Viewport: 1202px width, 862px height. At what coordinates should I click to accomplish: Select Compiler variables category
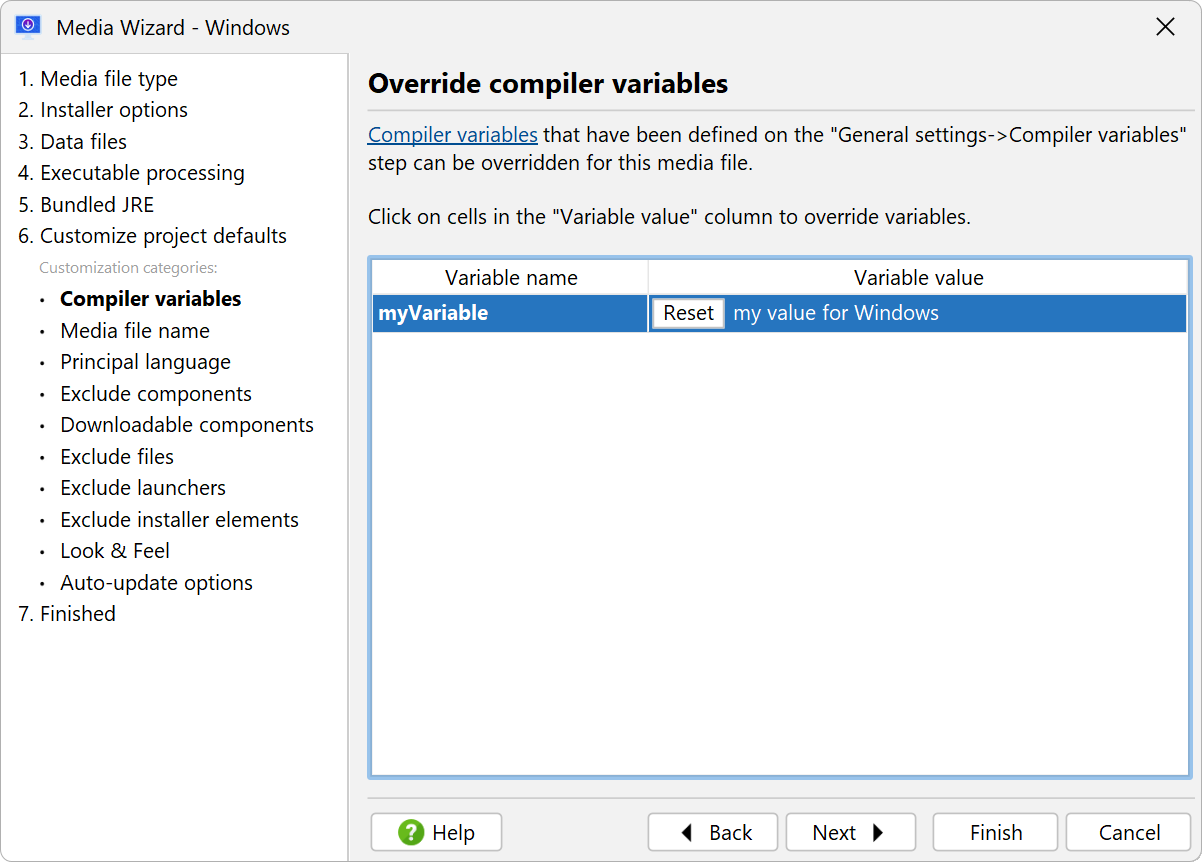151,299
